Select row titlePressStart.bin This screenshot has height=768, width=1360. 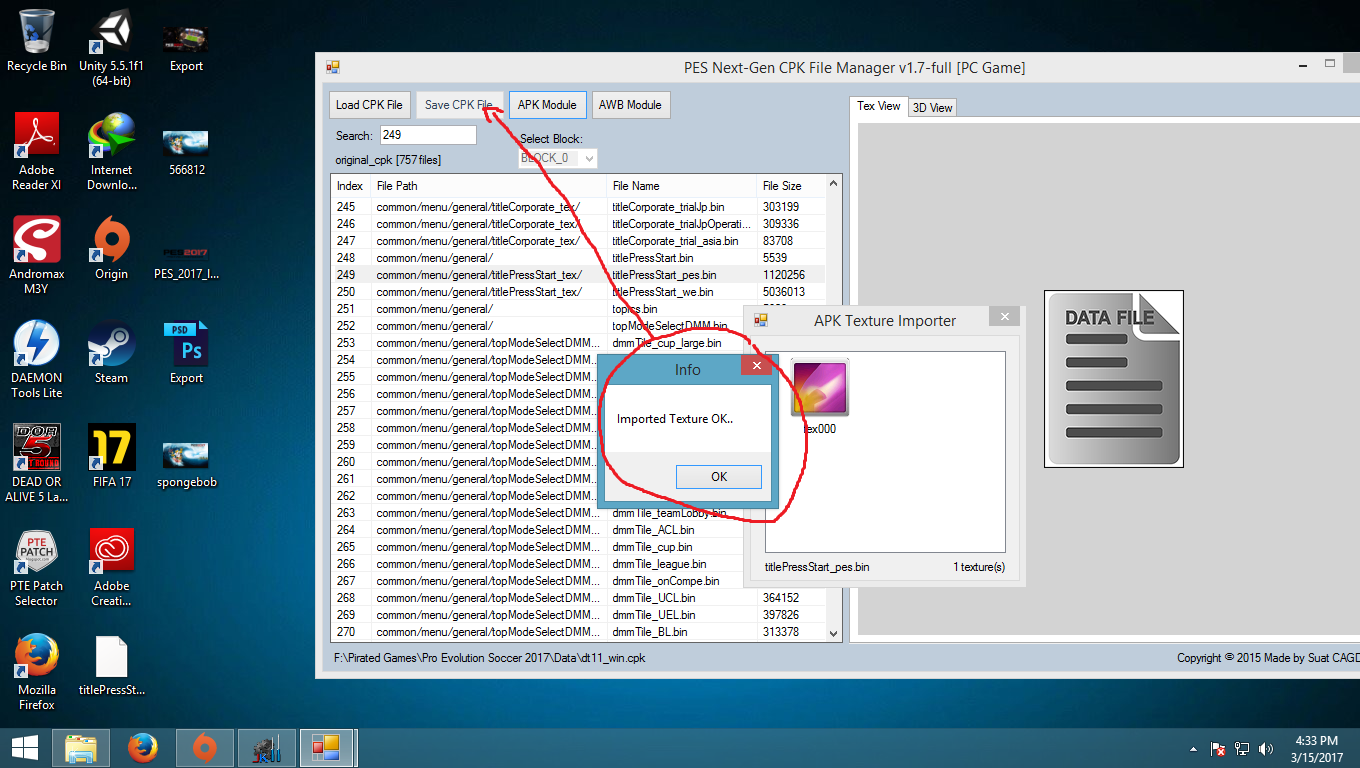pyautogui.click(x=579, y=258)
